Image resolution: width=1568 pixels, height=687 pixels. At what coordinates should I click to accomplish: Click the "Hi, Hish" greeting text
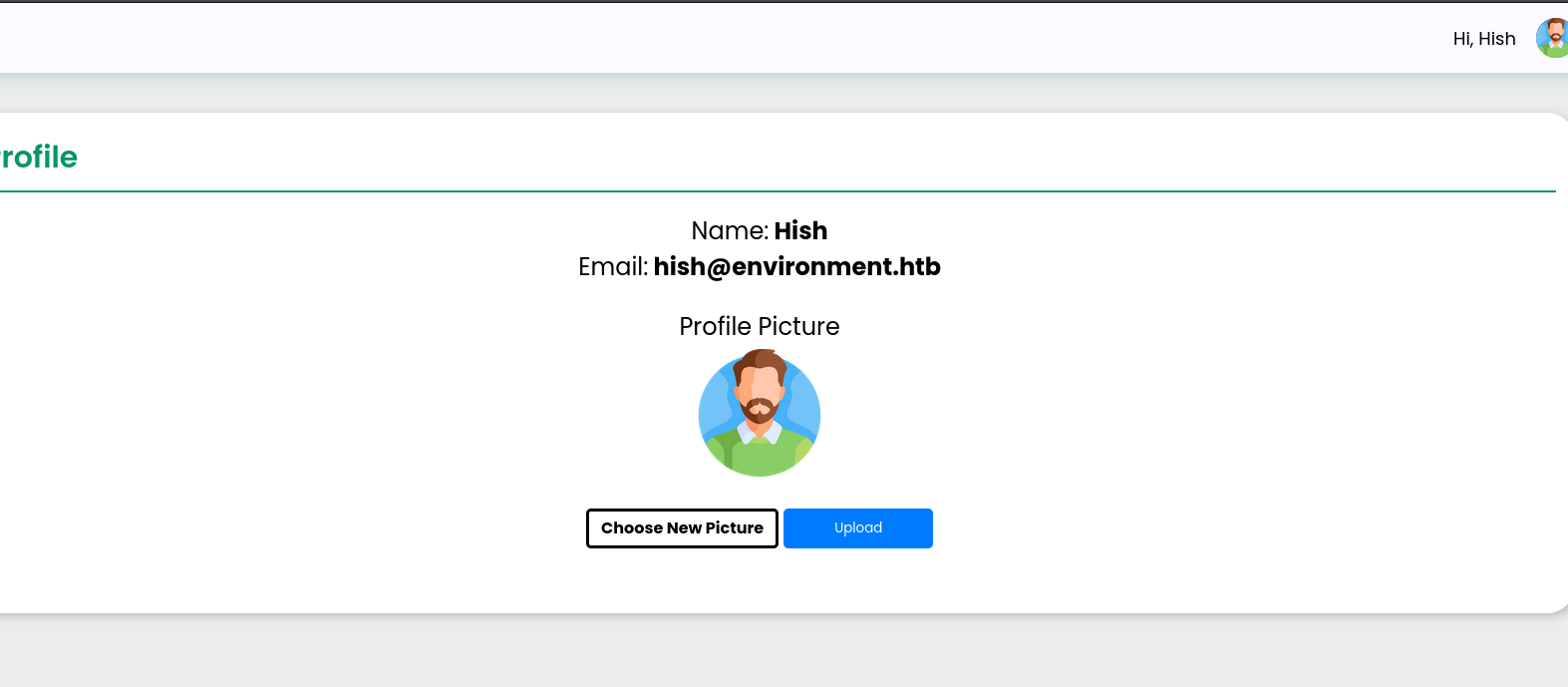1483,39
